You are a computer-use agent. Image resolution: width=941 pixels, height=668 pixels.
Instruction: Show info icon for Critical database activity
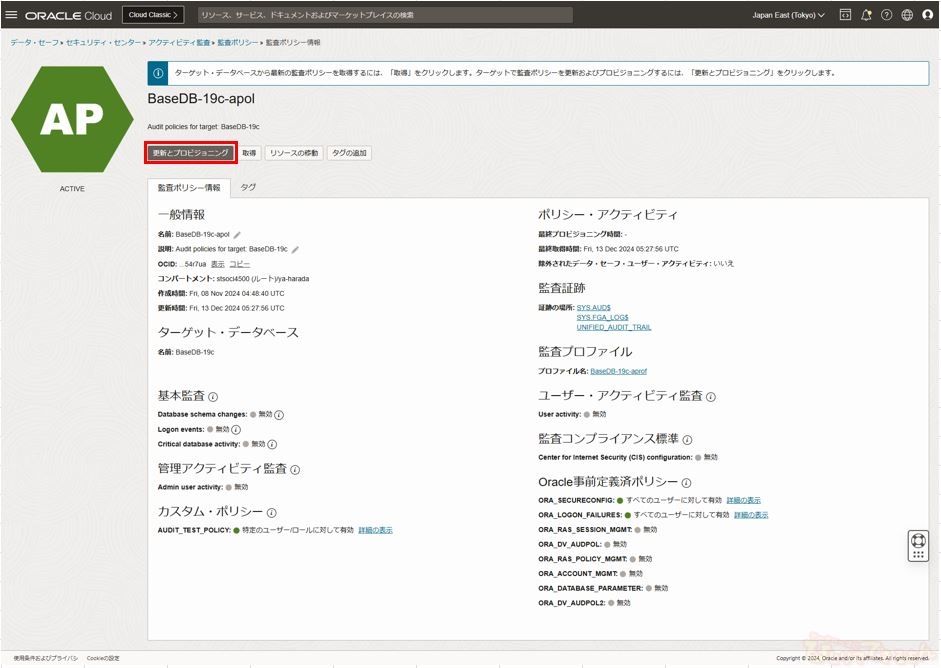point(272,445)
